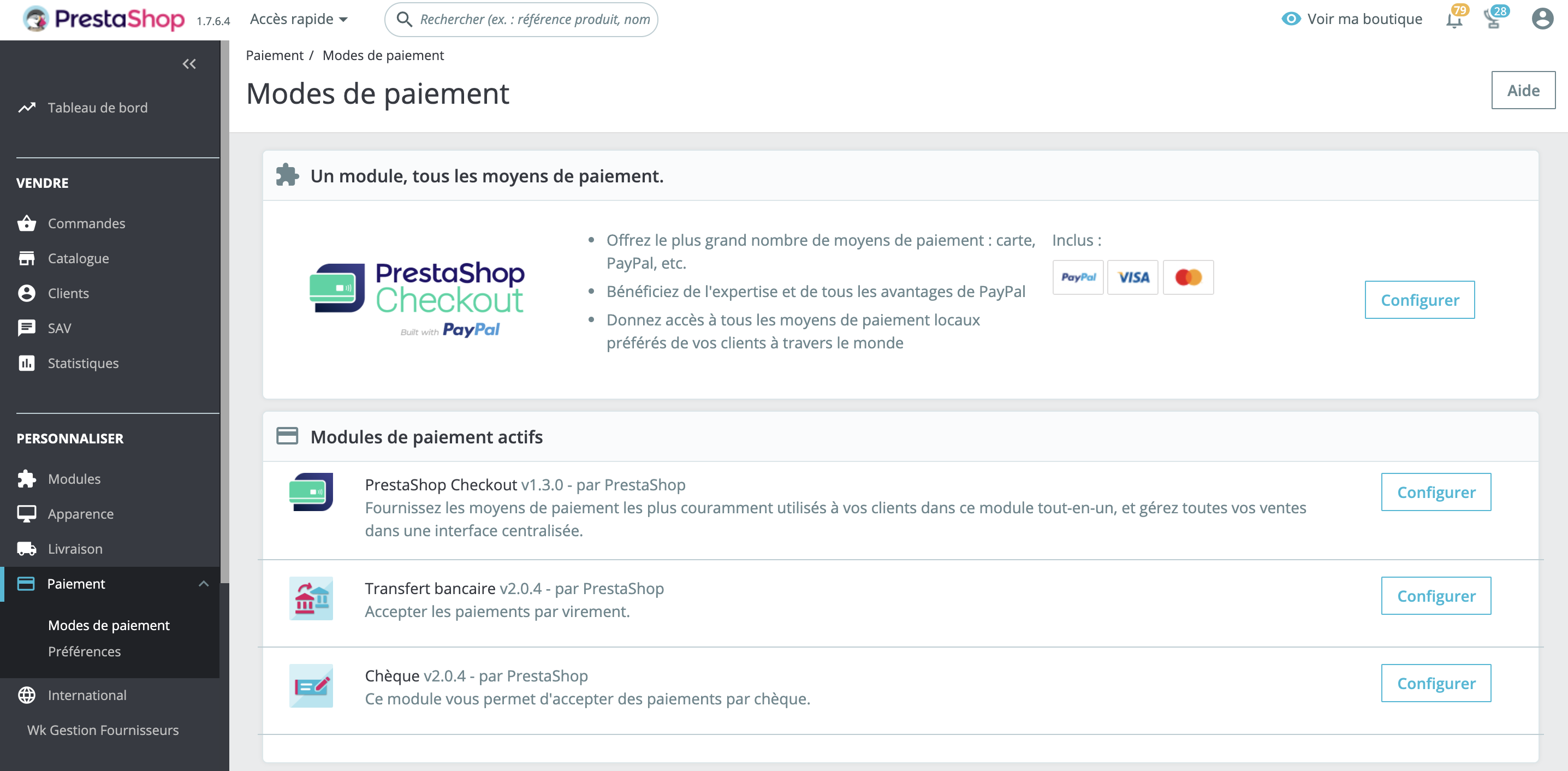Open the user profile avatar icon
The width and height of the screenshot is (1568, 771).
[x=1542, y=19]
